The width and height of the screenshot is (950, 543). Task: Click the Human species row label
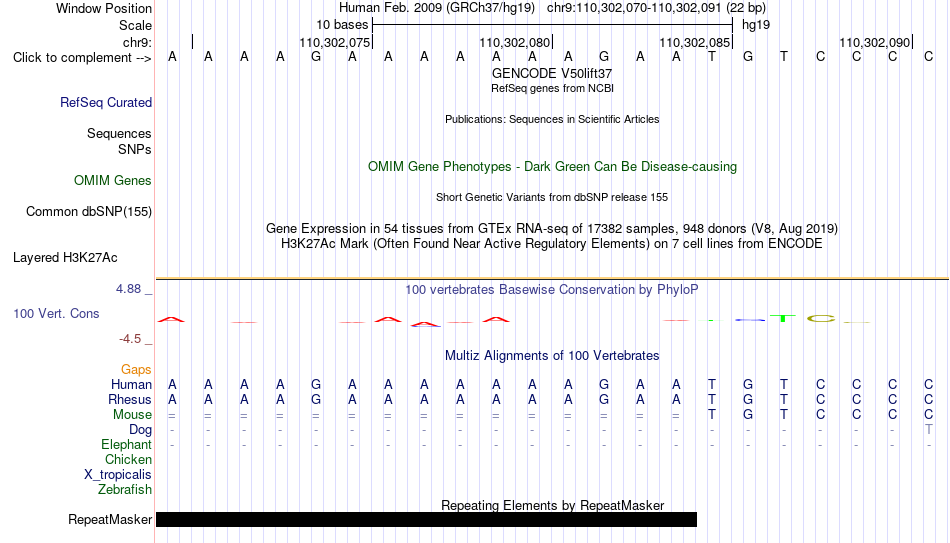[x=131, y=385]
